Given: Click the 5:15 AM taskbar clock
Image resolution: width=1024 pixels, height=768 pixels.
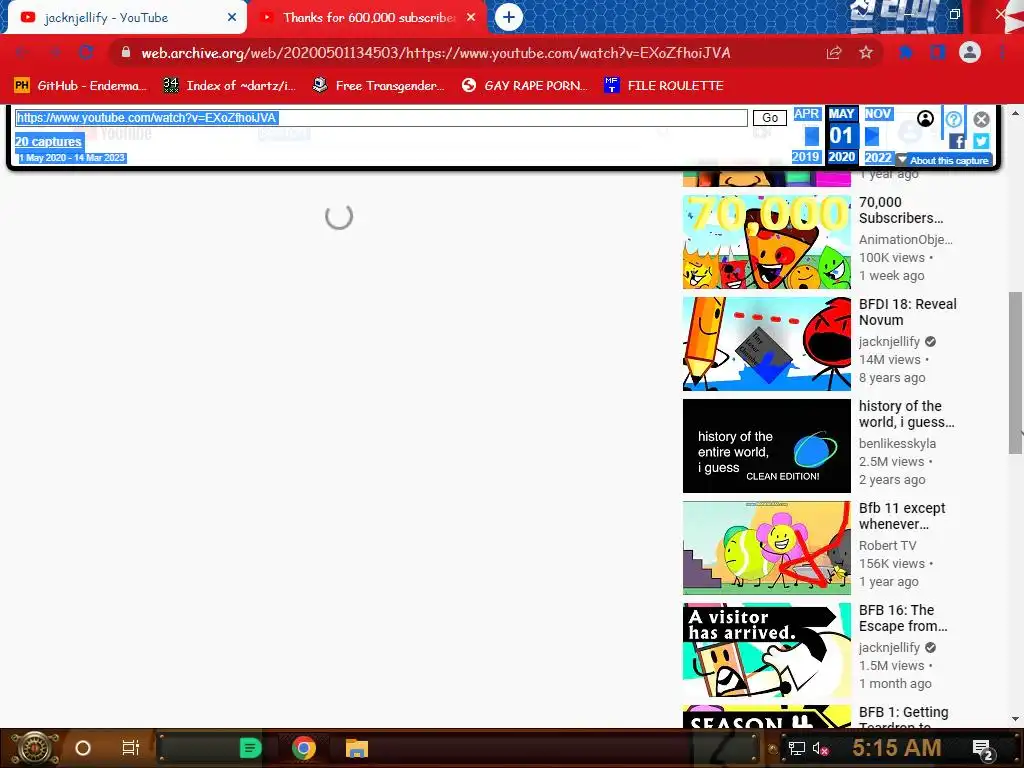Looking at the screenshot, I should coord(897,748).
